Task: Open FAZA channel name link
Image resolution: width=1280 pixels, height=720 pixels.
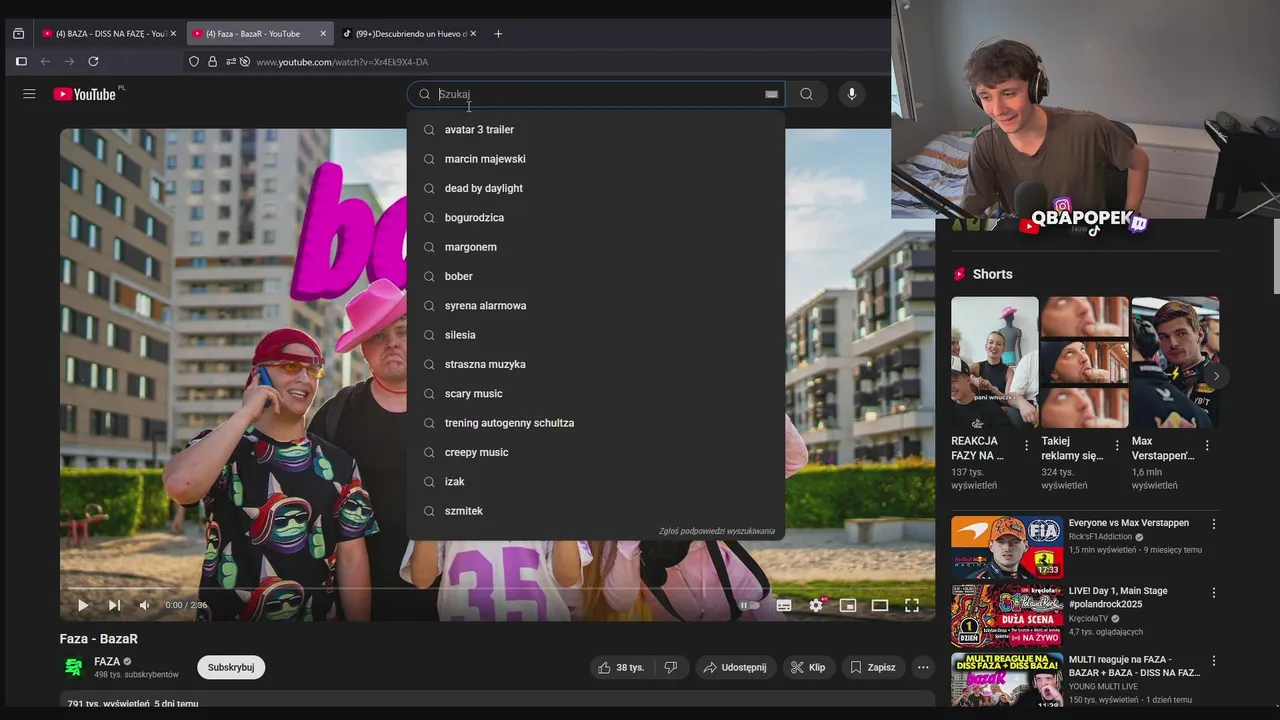Action: (107, 661)
